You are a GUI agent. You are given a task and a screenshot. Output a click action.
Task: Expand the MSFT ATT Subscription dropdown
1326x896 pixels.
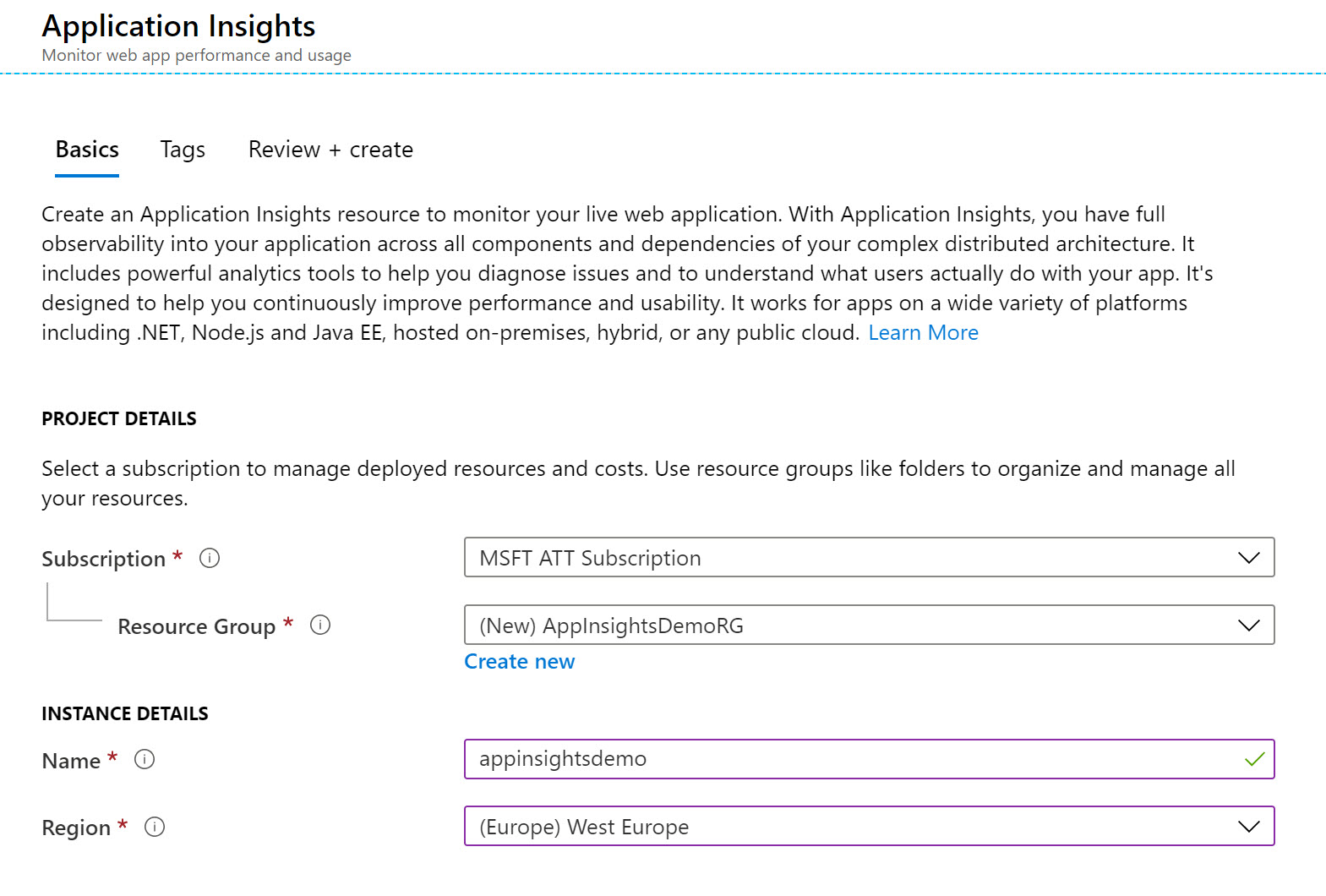pyautogui.click(x=869, y=557)
